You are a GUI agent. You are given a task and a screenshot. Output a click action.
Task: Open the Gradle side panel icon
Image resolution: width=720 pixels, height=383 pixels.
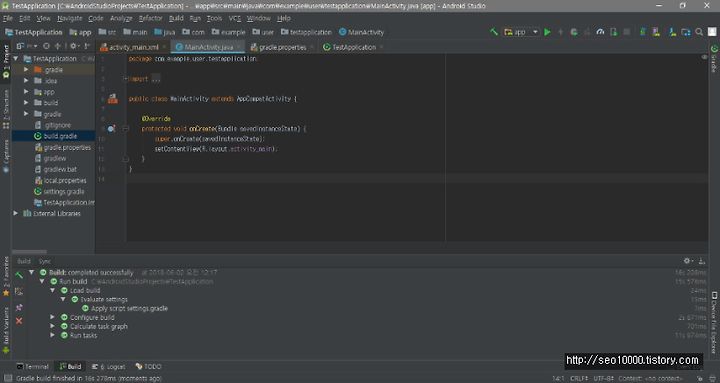[x=714, y=59]
